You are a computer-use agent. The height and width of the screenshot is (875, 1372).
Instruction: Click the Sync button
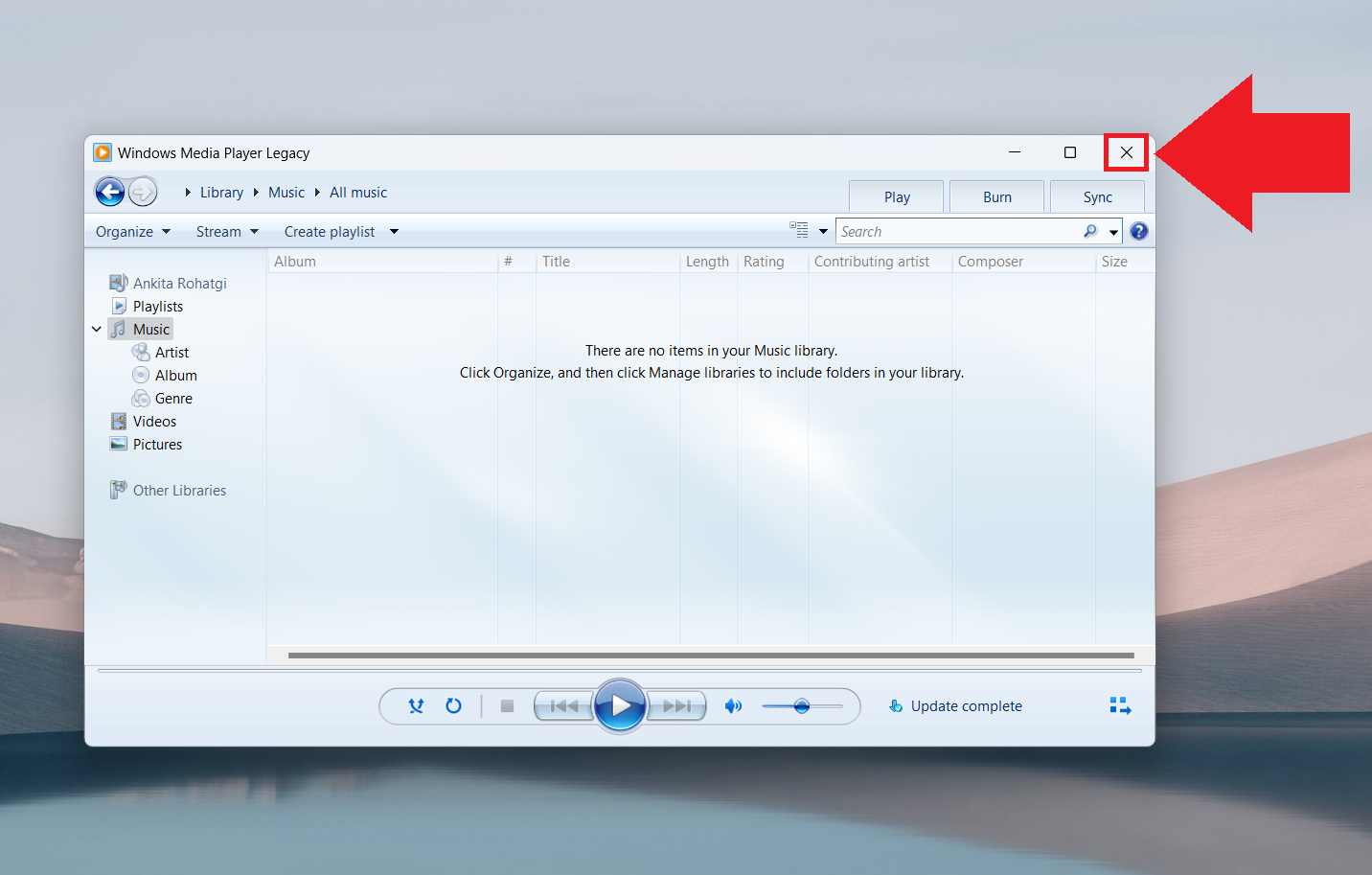pos(1097,196)
